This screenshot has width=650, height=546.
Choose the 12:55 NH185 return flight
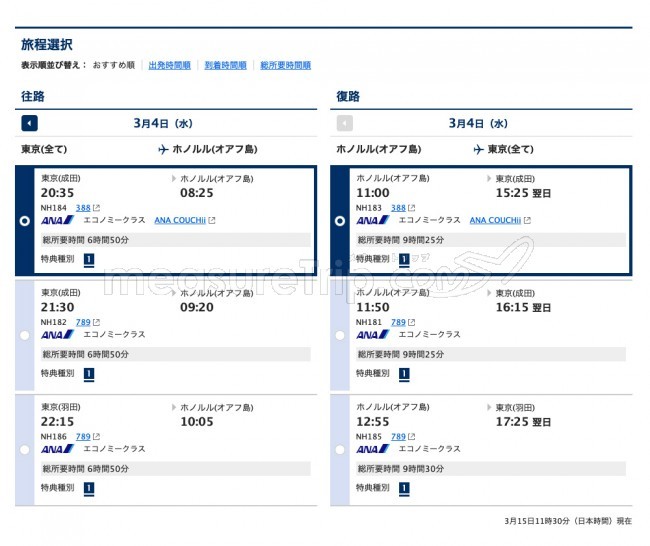point(340,450)
